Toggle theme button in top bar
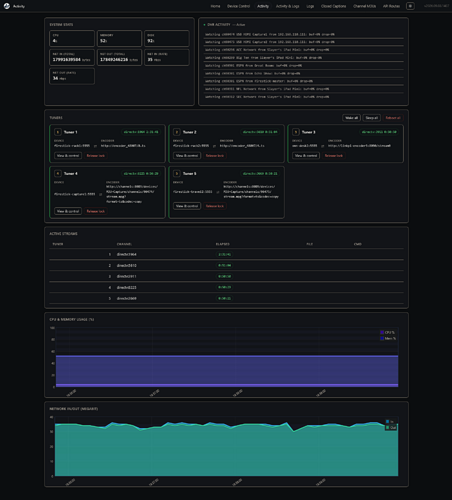Screen dimensions: 452x500 (x=410, y=6)
